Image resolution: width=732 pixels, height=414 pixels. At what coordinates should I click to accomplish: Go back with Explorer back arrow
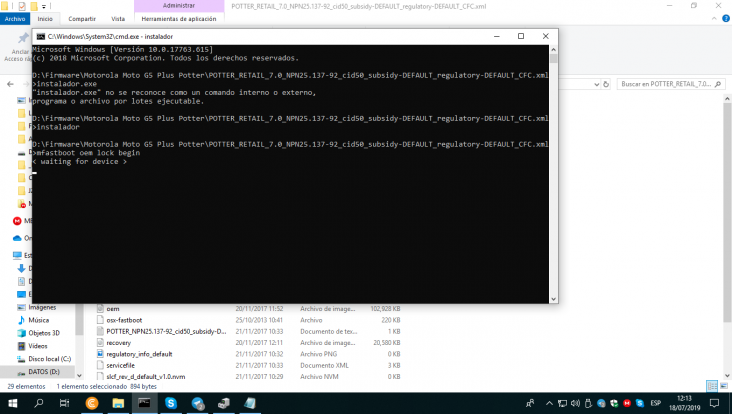click(10, 84)
